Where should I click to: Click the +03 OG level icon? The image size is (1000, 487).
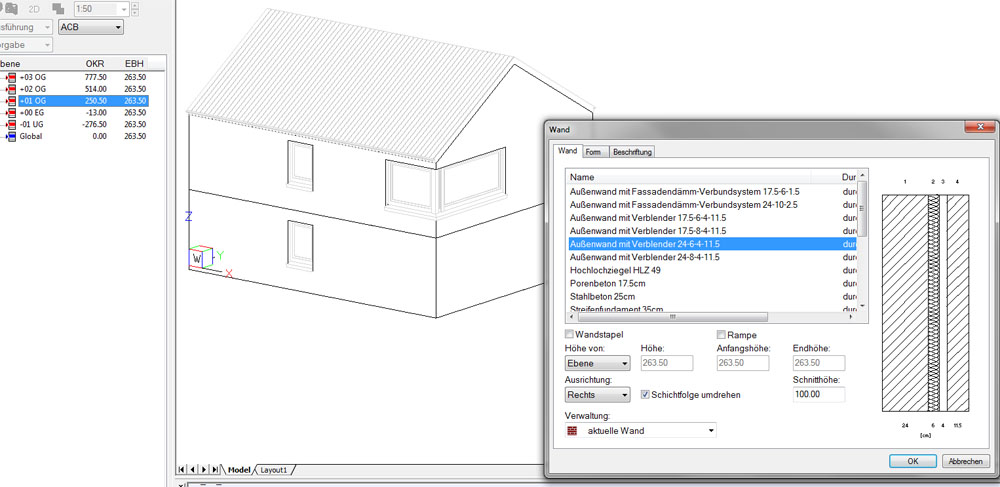(x=12, y=77)
